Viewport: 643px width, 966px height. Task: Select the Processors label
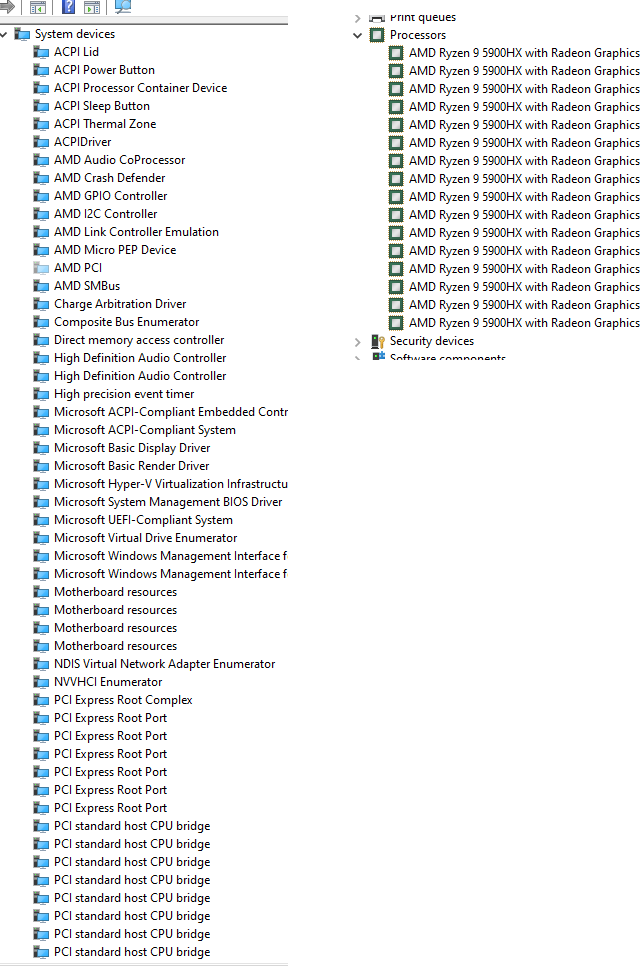point(418,35)
